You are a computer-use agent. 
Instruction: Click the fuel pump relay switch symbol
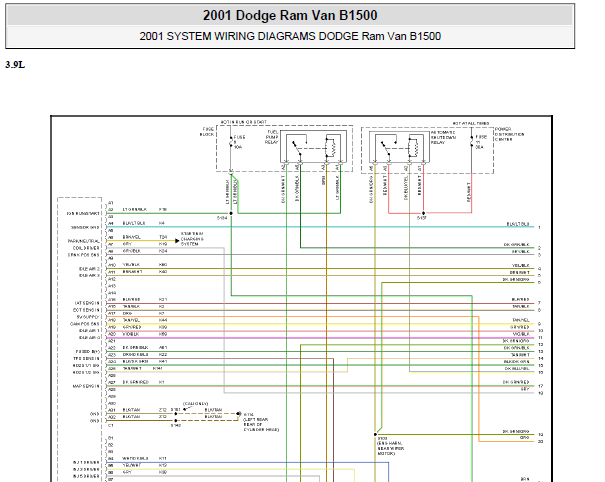(x=299, y=146)
